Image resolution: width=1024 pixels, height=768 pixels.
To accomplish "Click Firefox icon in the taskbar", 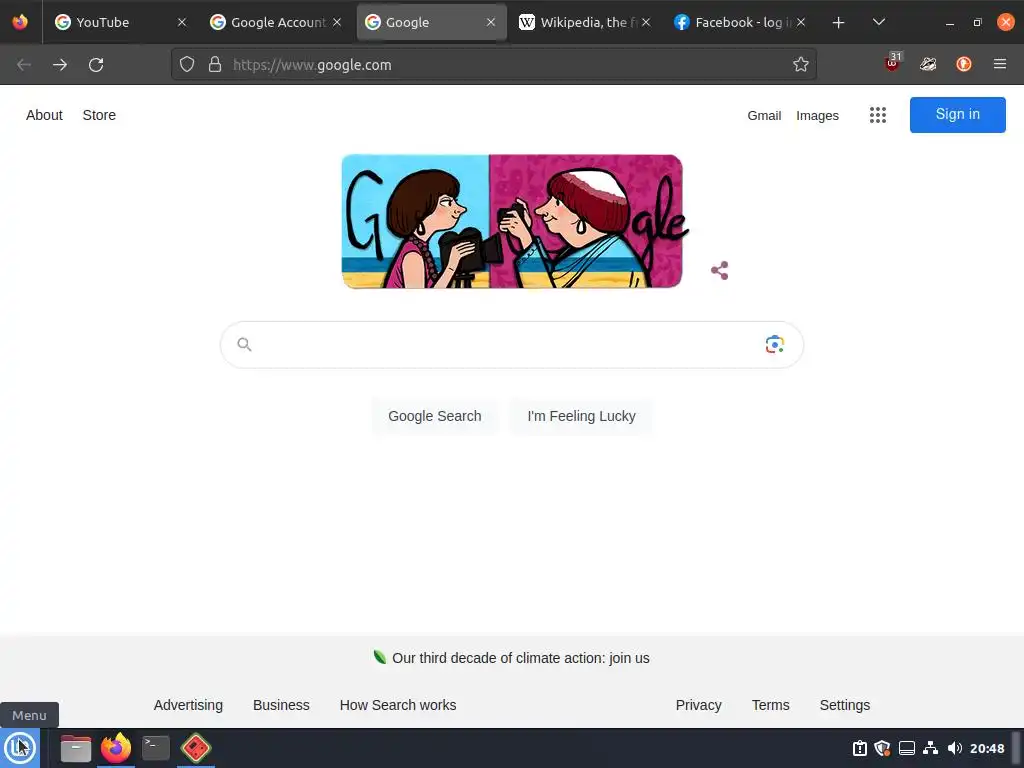I will pos(116,748).
